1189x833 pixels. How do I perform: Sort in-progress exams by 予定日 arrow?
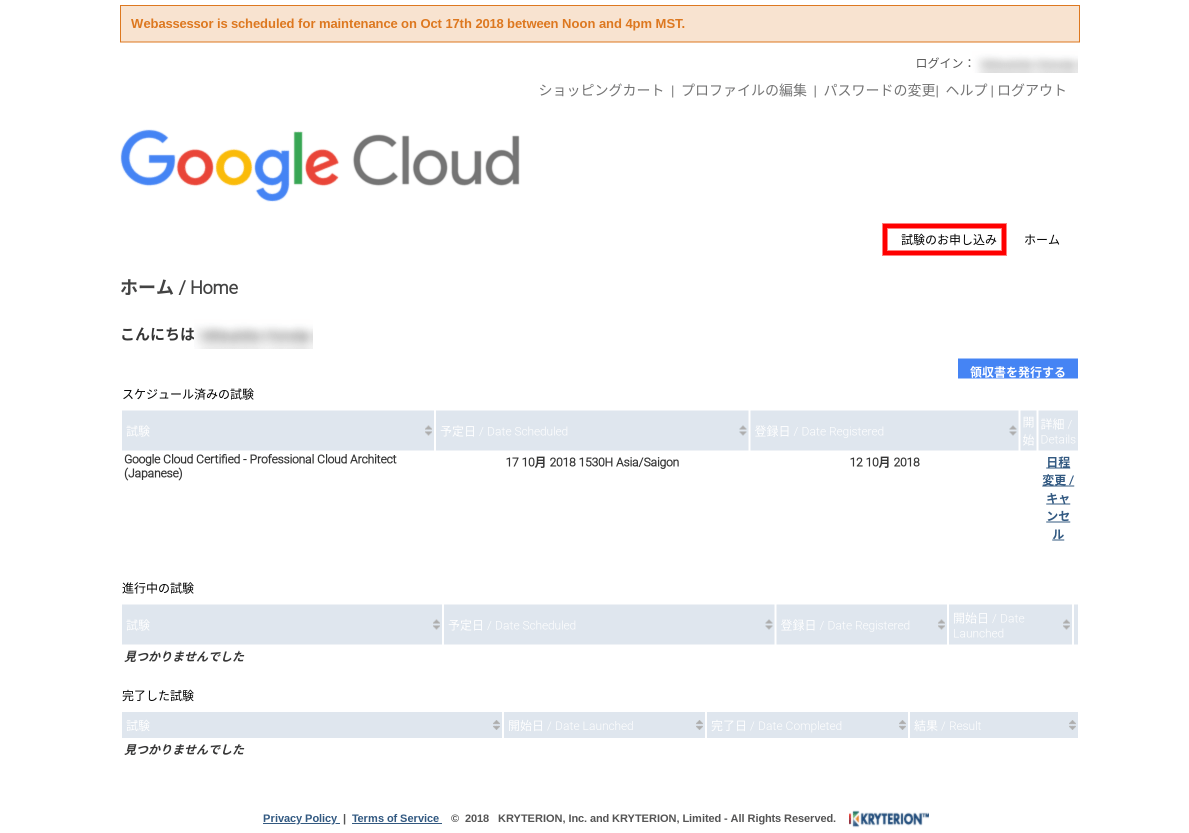point(768,625)
